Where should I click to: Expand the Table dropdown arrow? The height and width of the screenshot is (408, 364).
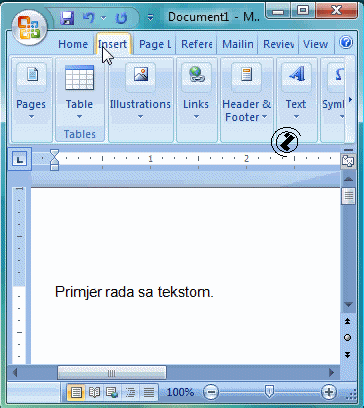pyautogui.click(x=79, y=117)
